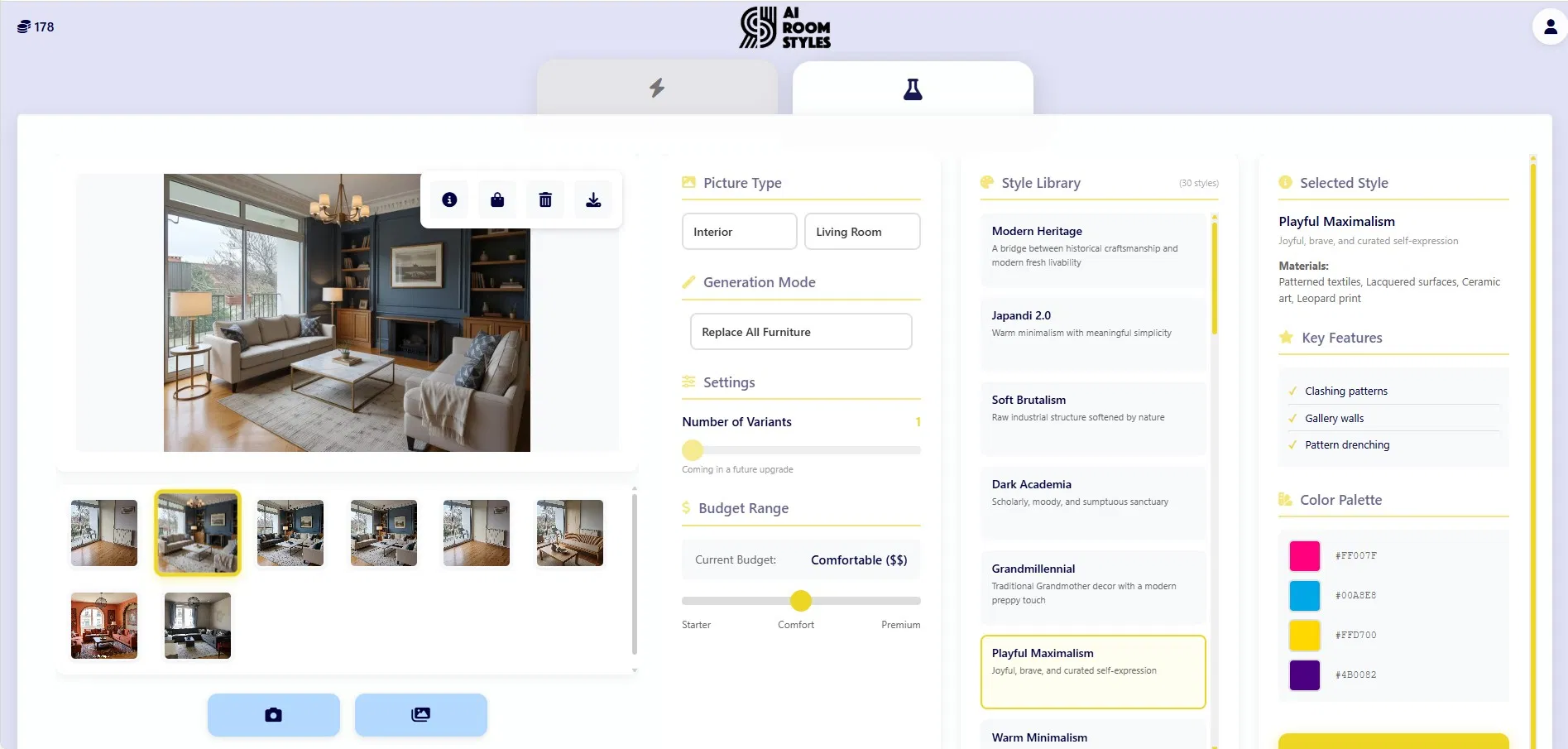This screenshot has height=749, width=1568.
Task: Open the Interior picture type dropdown
Action: [x=739, y=232]
